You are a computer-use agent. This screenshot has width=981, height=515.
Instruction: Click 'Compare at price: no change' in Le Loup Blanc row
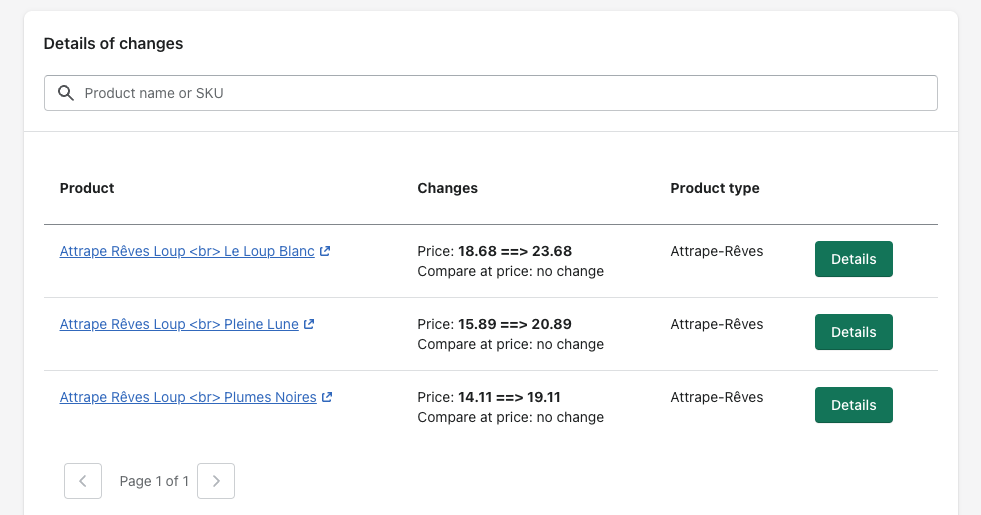click(x=511, y=272)
